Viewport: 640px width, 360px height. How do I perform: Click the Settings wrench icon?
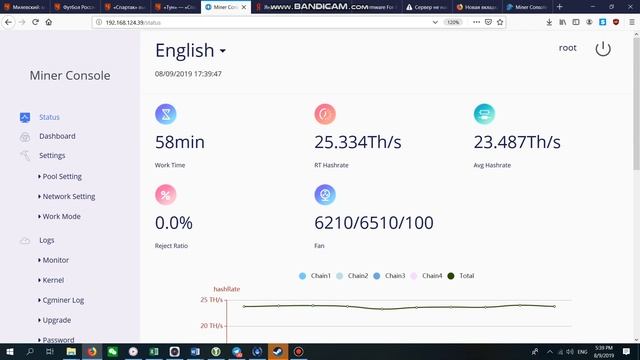point(25,156)
